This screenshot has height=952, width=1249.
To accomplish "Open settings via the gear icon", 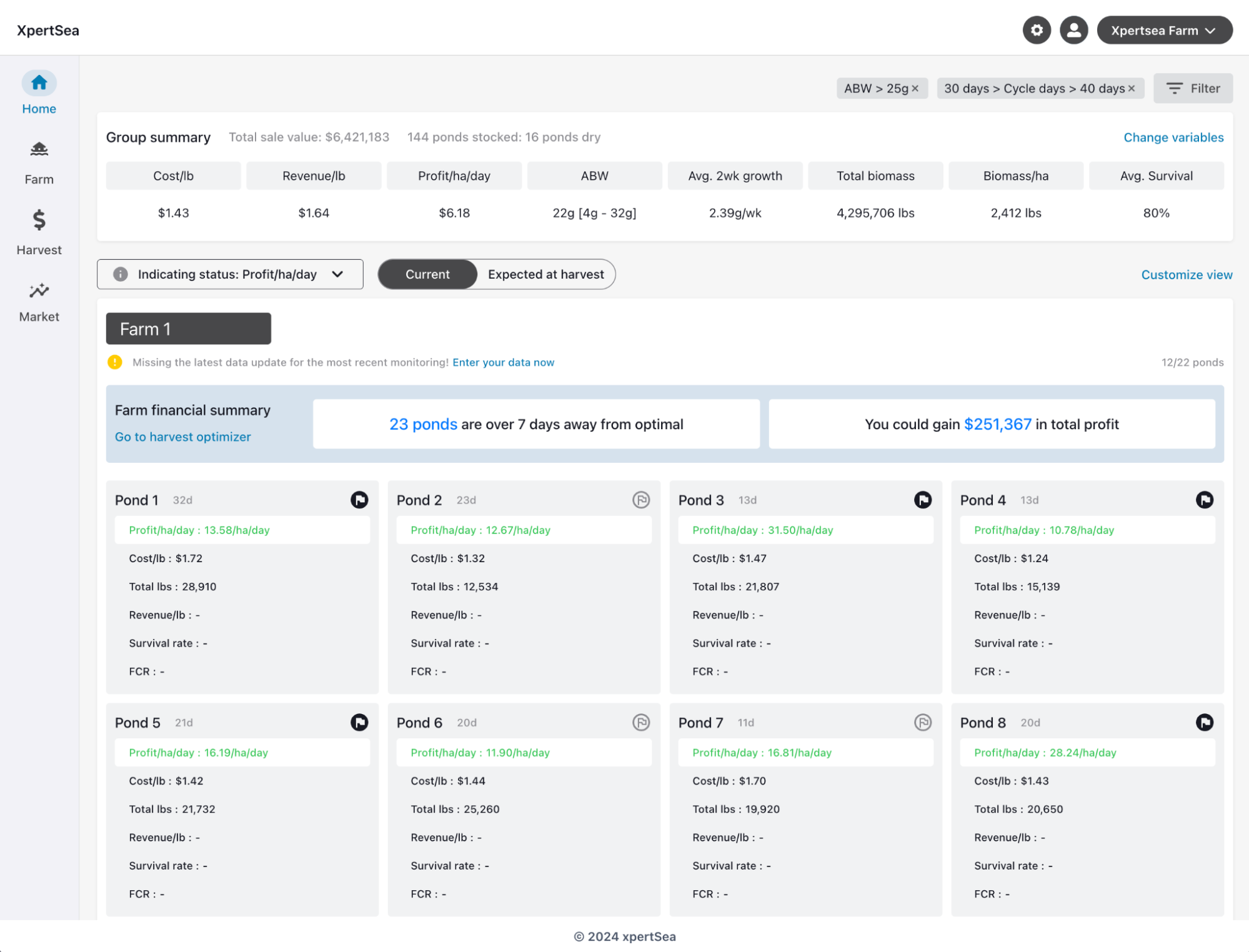I will 1037,29.
